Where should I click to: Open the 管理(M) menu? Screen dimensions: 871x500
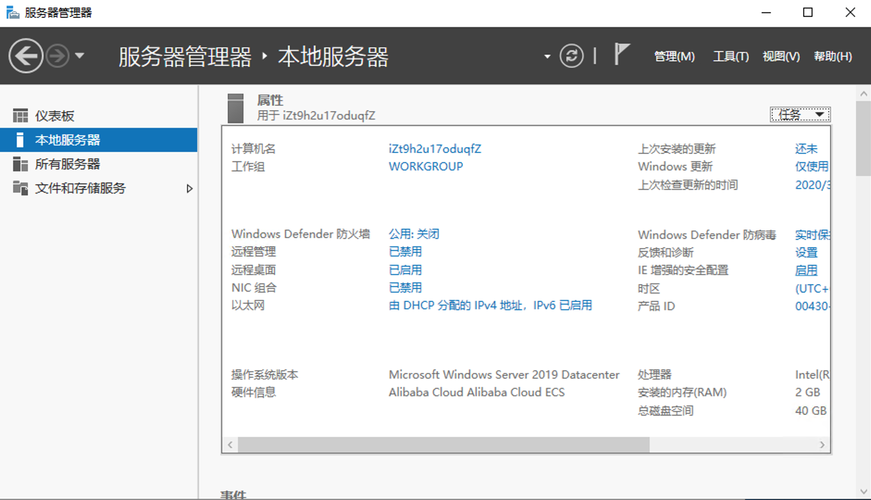tap(674, 57)
